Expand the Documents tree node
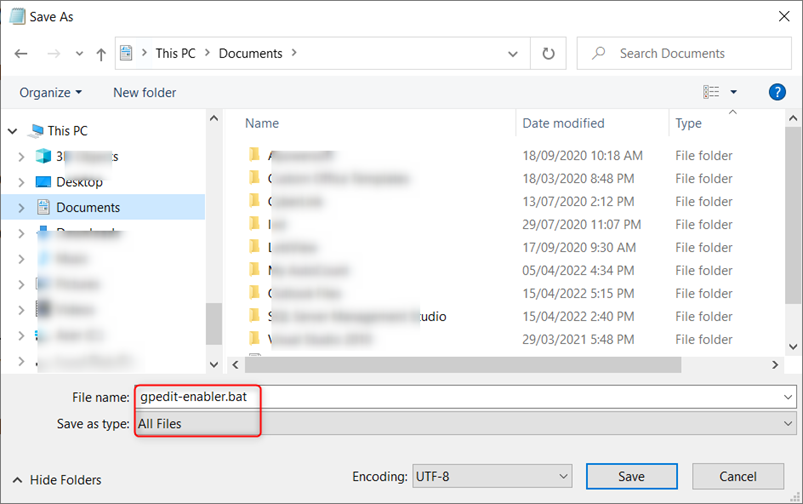 tap(21, 207)
